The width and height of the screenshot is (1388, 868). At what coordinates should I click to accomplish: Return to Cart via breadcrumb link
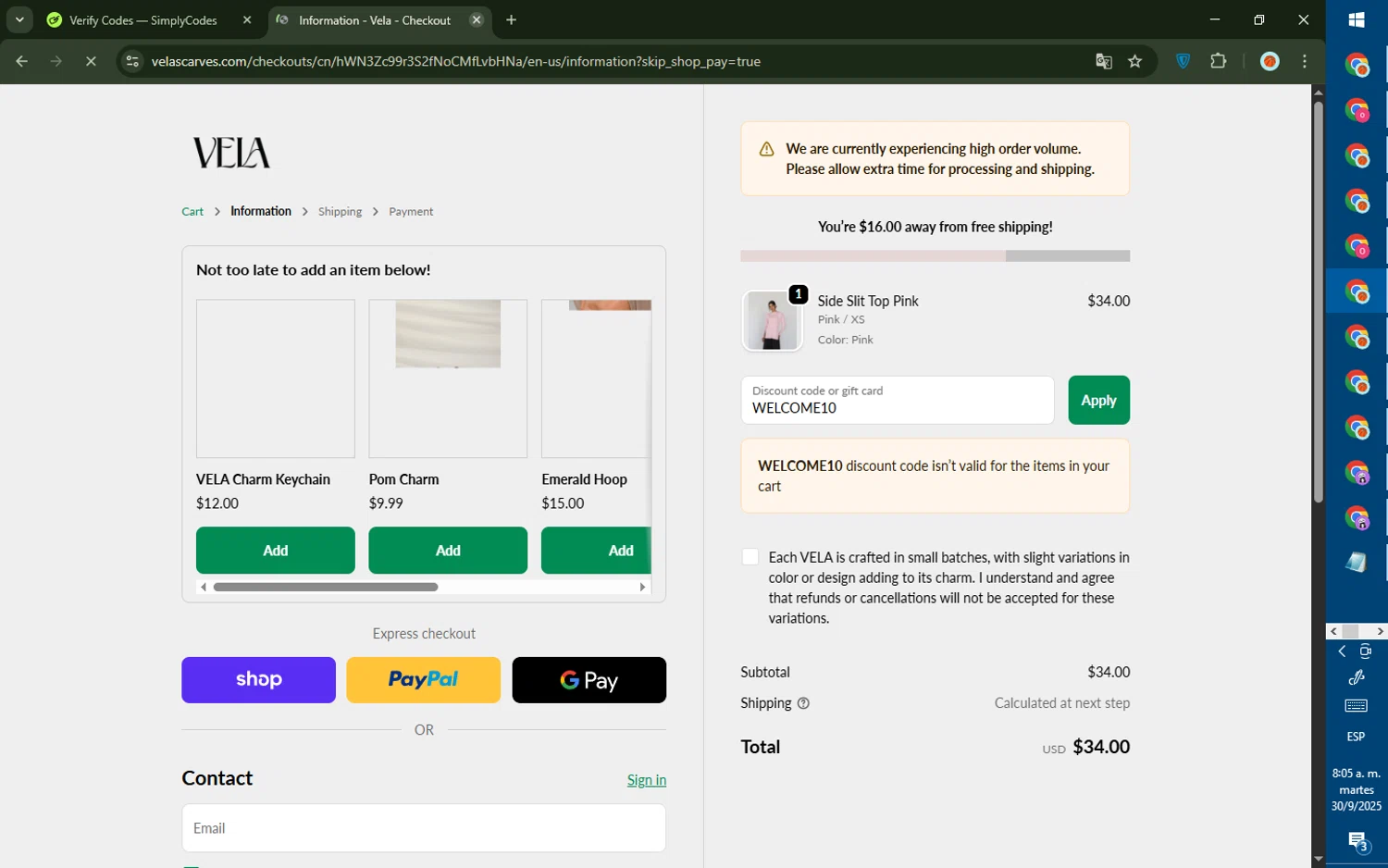192,212
